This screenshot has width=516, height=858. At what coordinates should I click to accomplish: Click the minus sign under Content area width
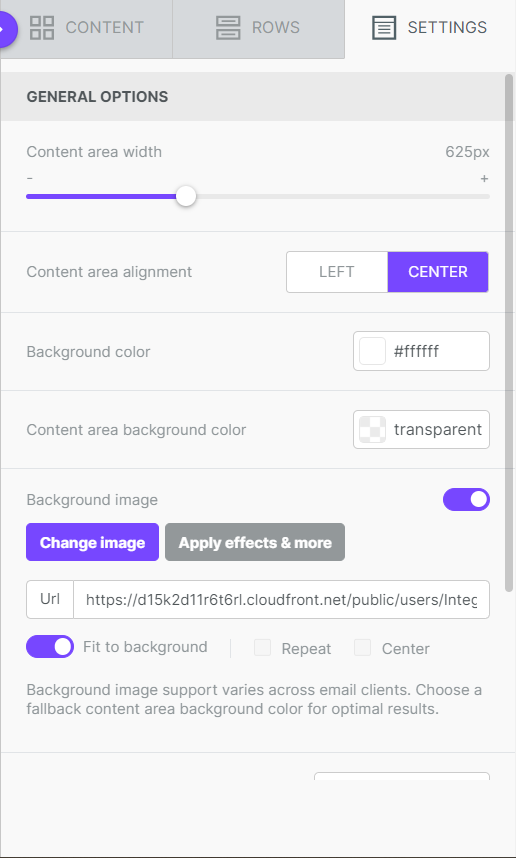[x=30, y=178]
